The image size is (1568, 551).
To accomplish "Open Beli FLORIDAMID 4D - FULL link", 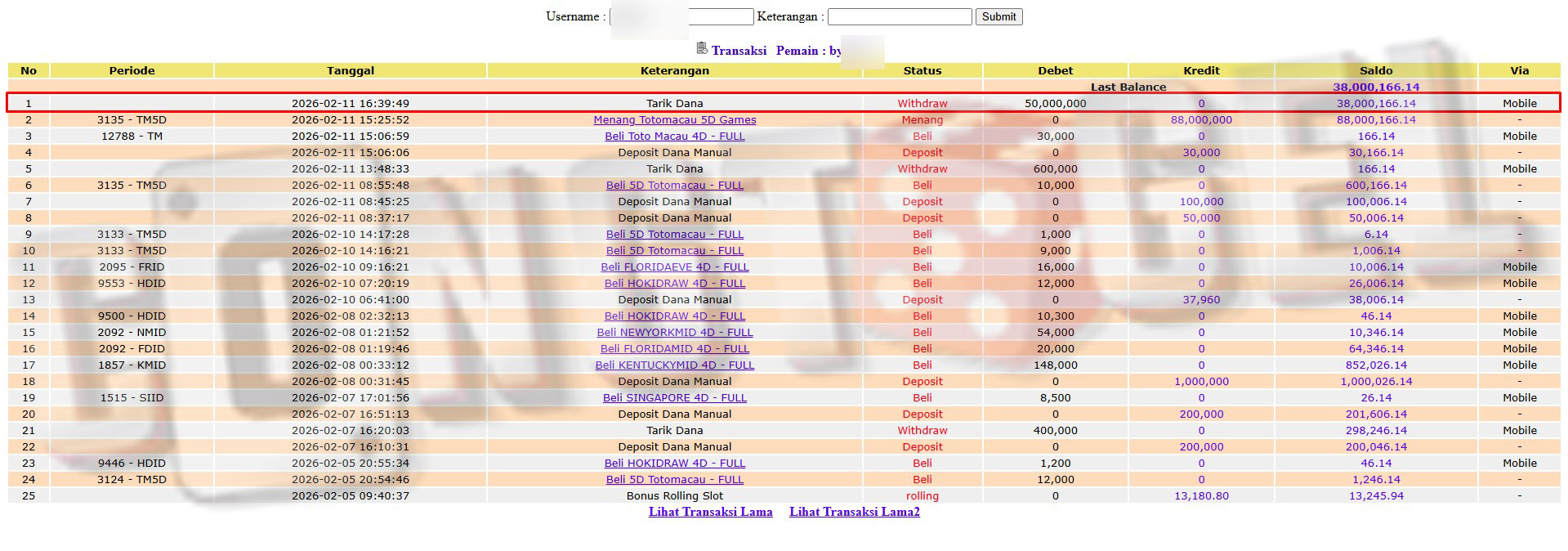I will (674, 349).
